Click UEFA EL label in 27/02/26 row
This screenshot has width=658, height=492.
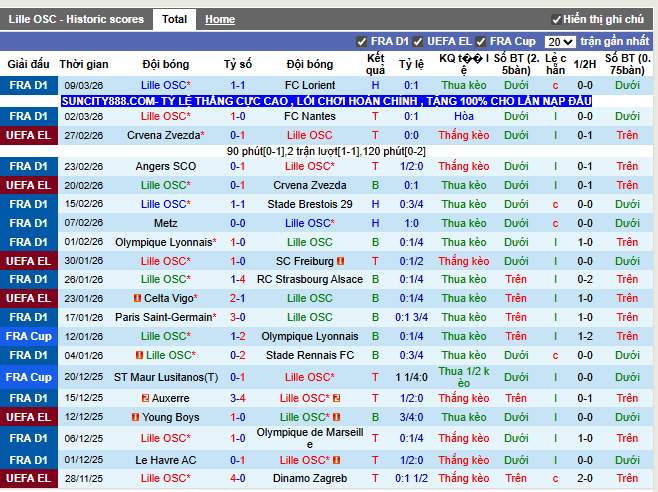point(29,135)
